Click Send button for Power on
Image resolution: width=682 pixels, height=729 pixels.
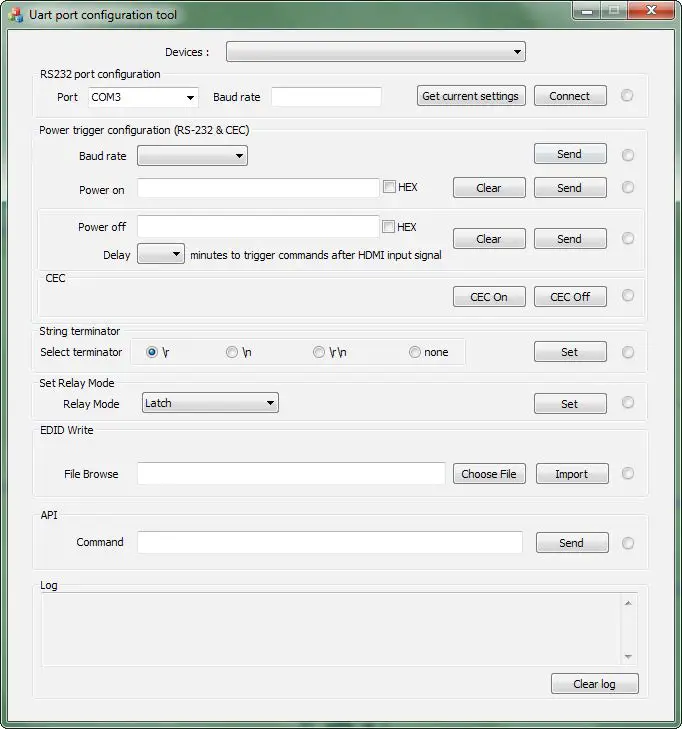click(x=570, y=188)
